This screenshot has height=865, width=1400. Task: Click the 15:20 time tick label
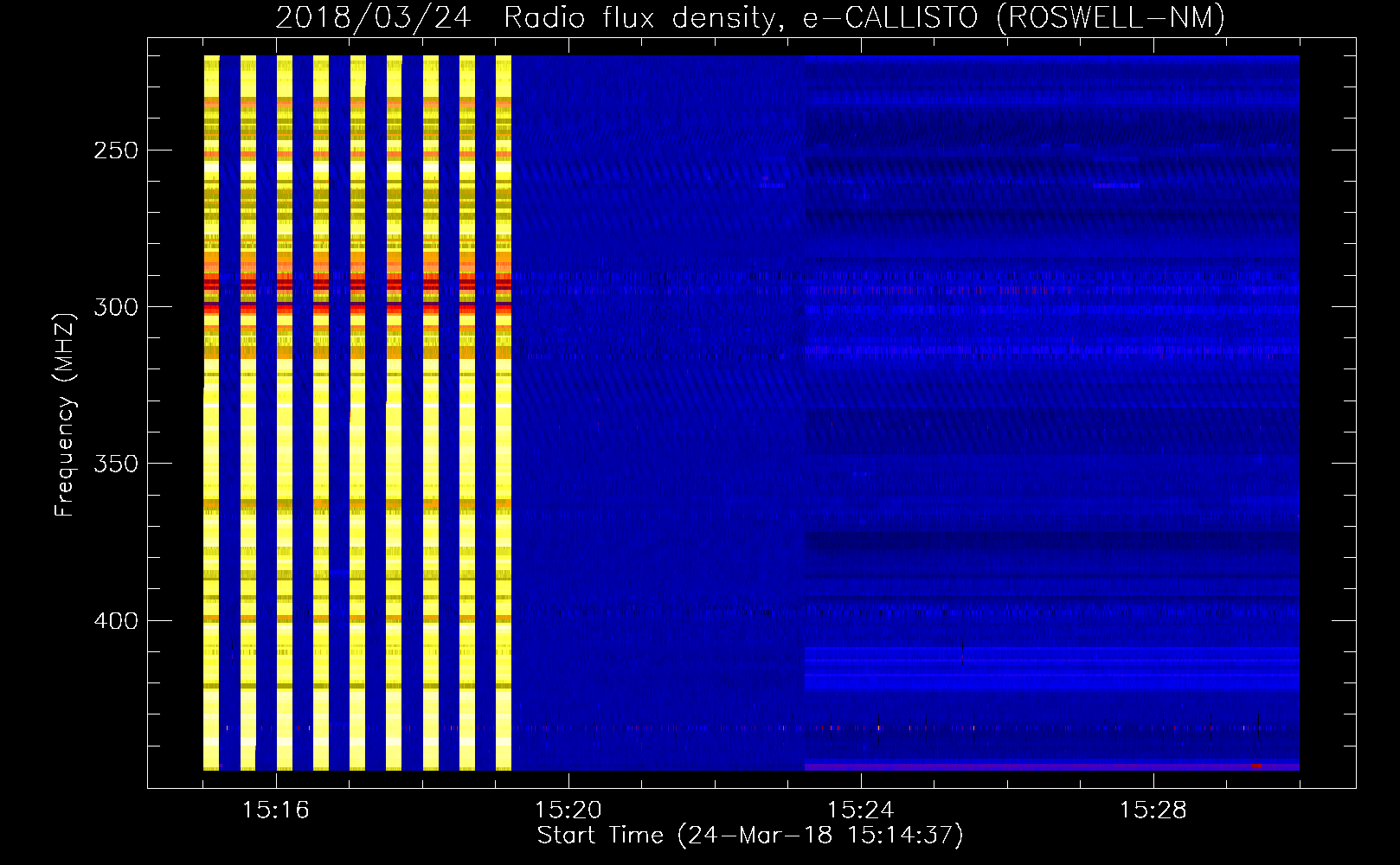568,811
